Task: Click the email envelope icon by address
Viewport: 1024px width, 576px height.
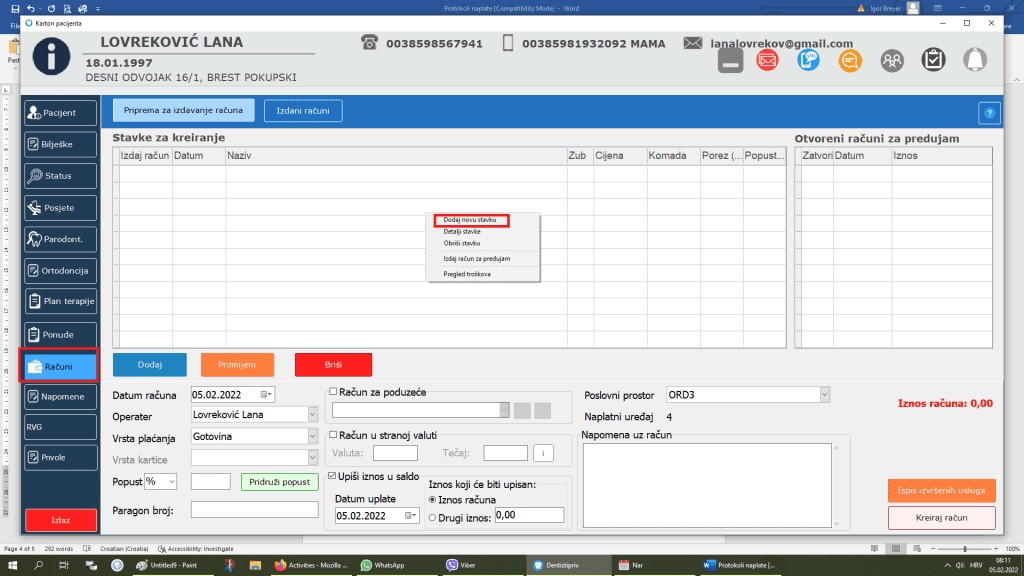Action: pyautogui.click(x=692, y=43)
